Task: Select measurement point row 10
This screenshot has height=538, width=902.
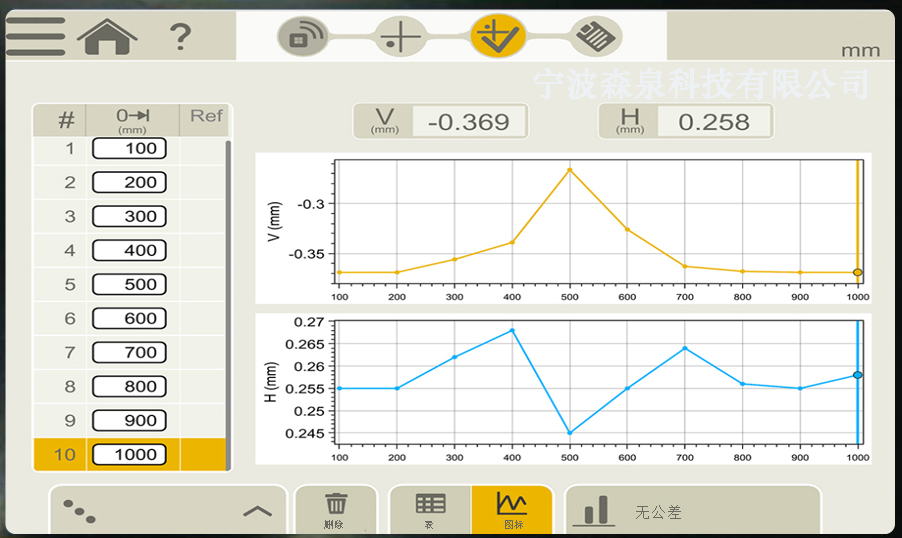Action: [x=64, y=455]
